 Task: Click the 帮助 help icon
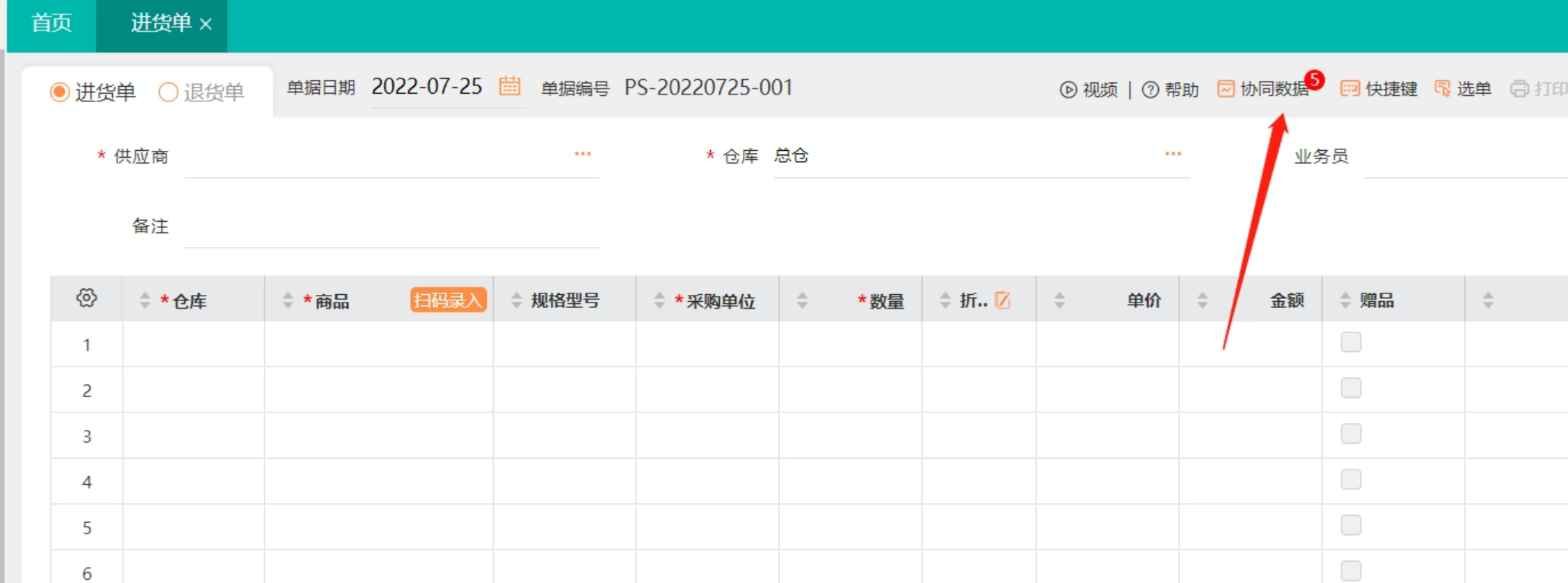[x=1150, y=90]
